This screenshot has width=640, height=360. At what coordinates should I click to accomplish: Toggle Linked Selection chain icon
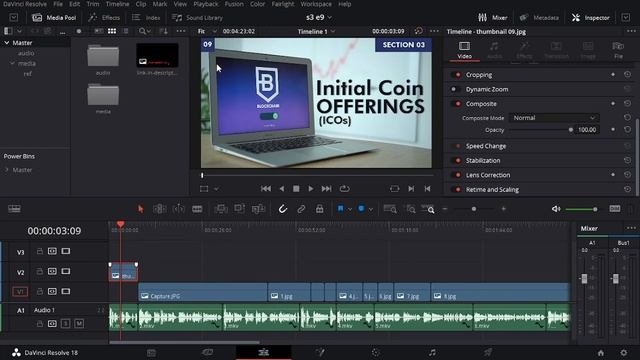click(301, 209)
